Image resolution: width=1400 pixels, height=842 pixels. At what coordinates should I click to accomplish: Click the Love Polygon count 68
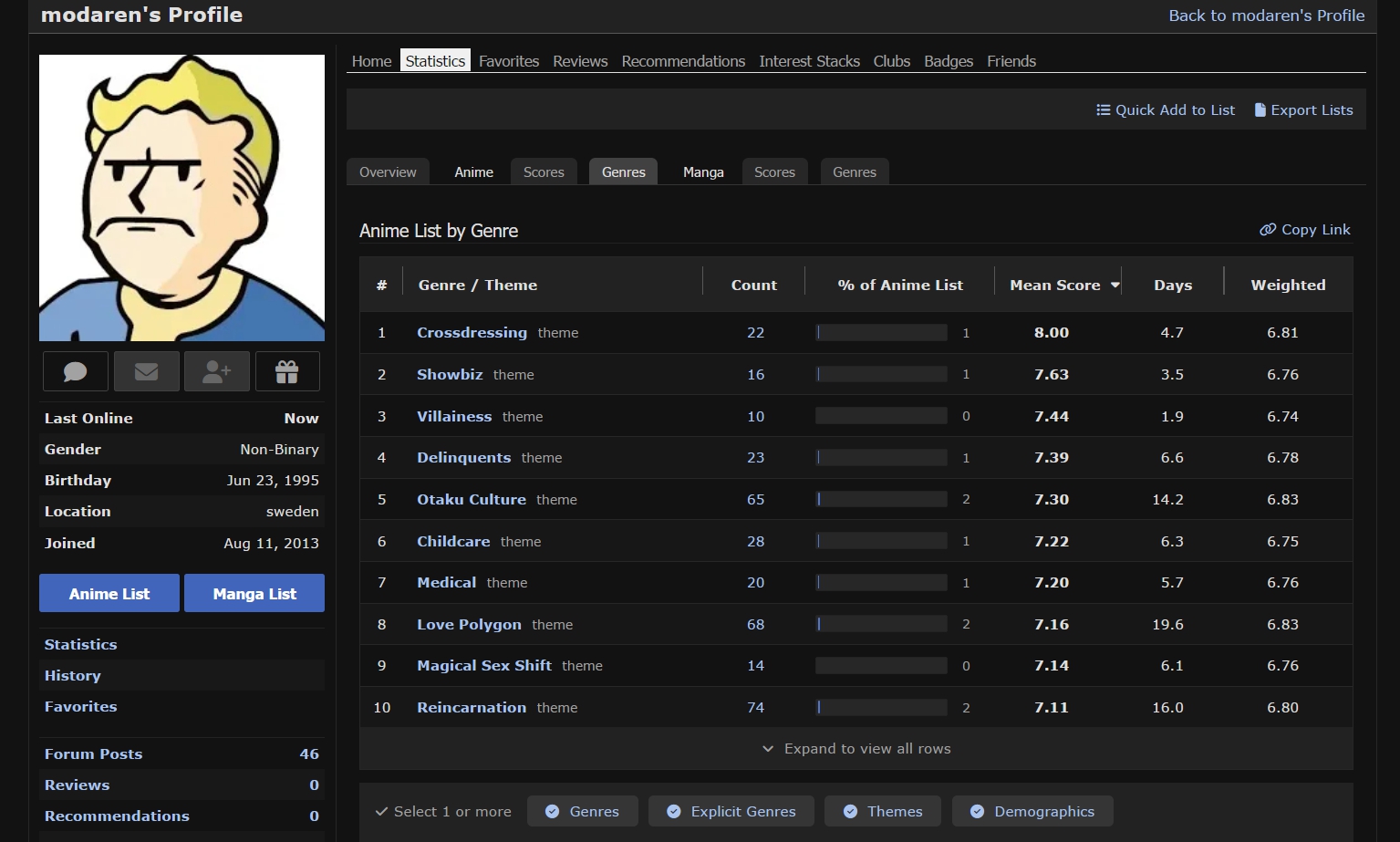click(755, 625)
